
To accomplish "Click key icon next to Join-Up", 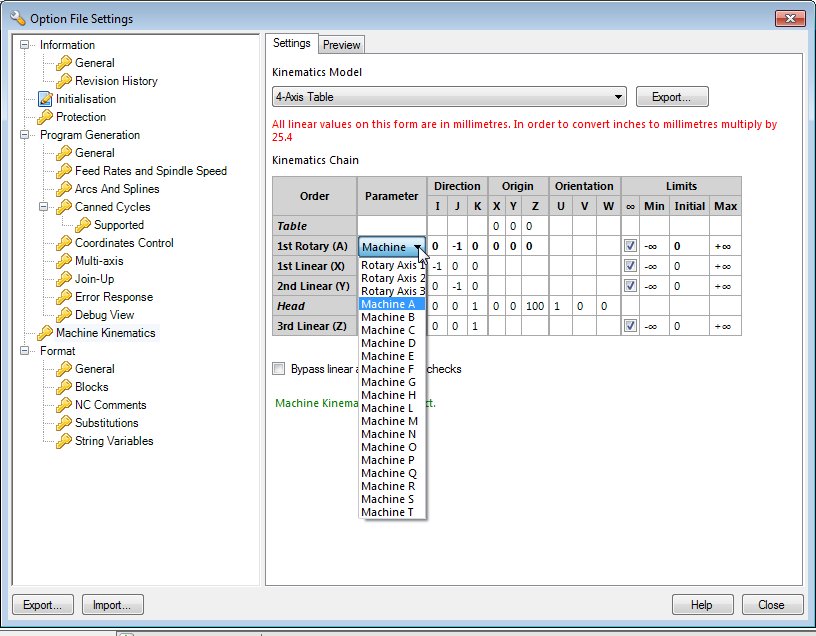I will 64,279.
